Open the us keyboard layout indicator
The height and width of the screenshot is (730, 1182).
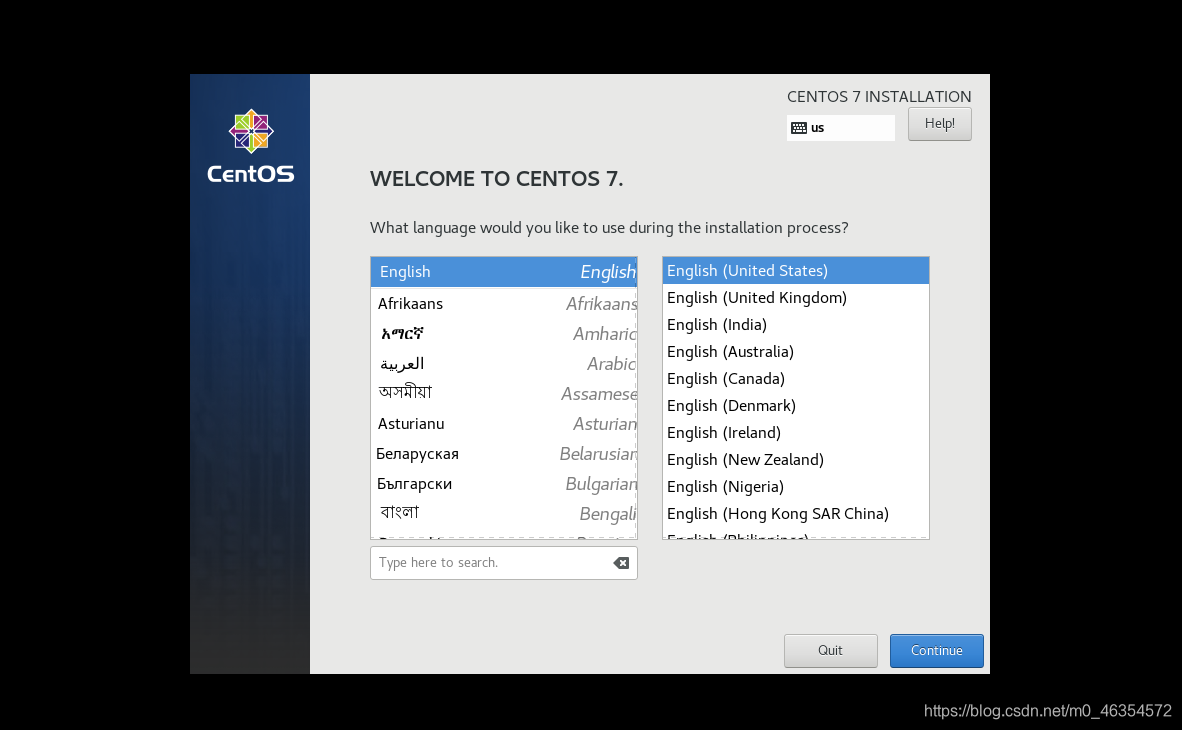click(x=841, y=128)
